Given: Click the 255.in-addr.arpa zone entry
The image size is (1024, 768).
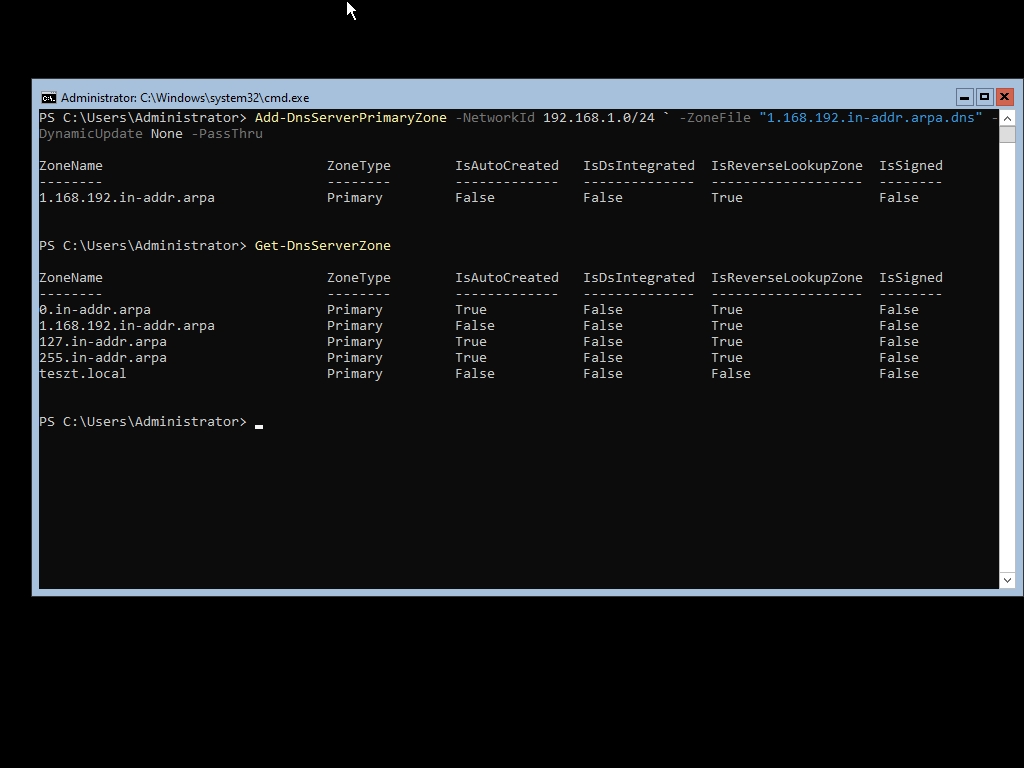Looking at the screenshot, I should (x=103, y=358).
